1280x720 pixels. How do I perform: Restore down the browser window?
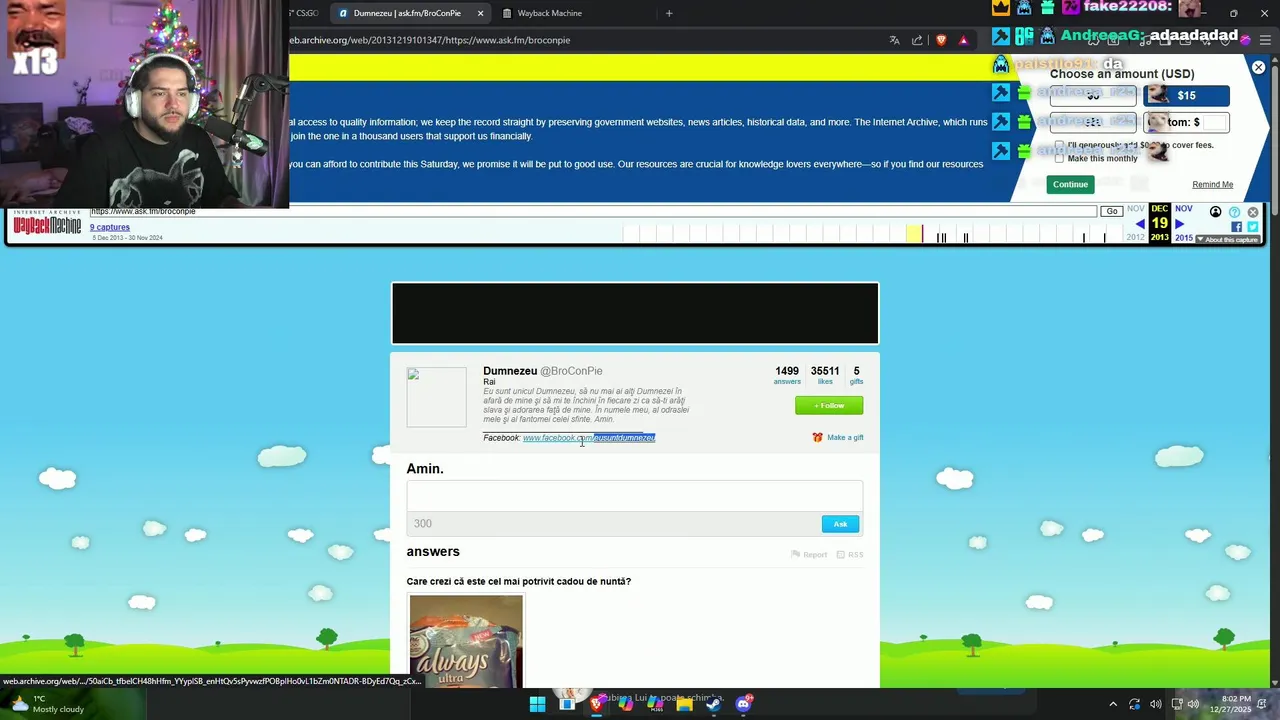click(x=1233, y=13)
